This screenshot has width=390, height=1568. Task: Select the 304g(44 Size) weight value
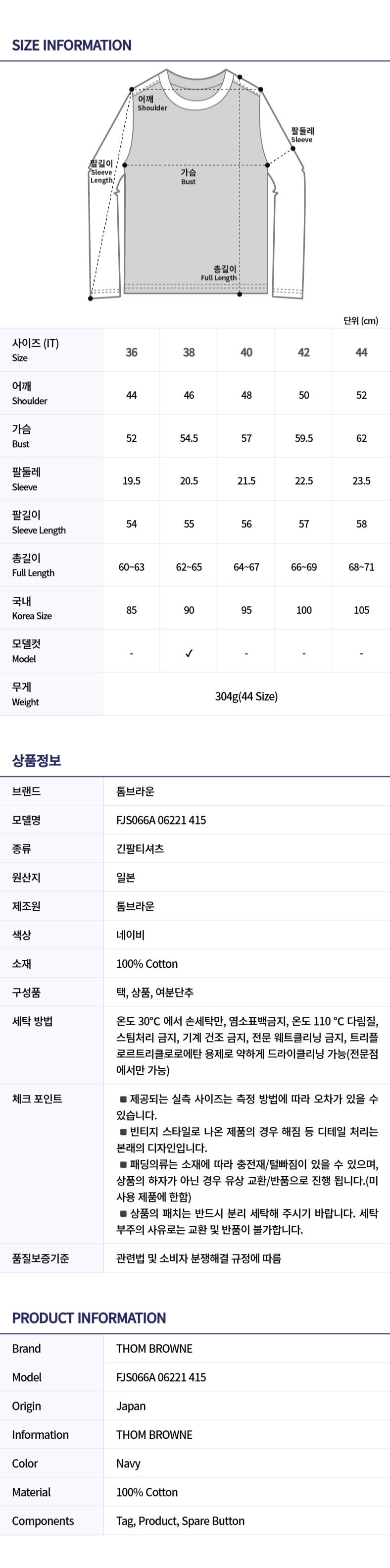[x=246, y=696]
